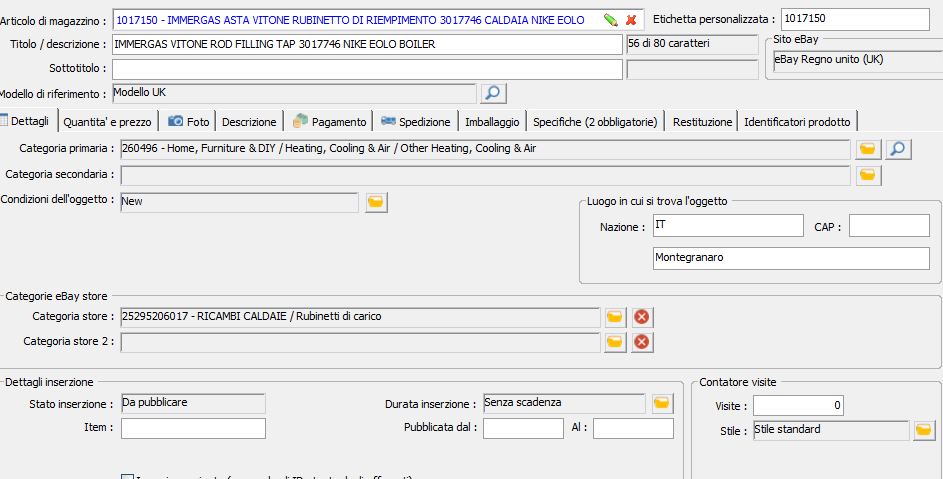Click the Etichetta personalizzata field
The image size is (943, 479).
click(x=855, y=19)
